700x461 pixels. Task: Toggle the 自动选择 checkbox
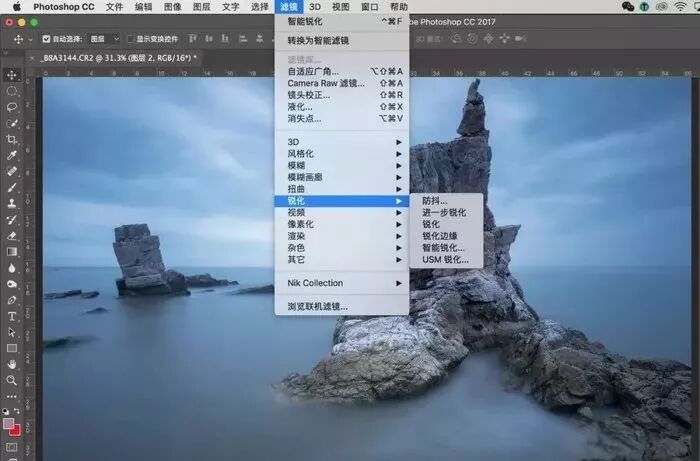coord(46,39)
